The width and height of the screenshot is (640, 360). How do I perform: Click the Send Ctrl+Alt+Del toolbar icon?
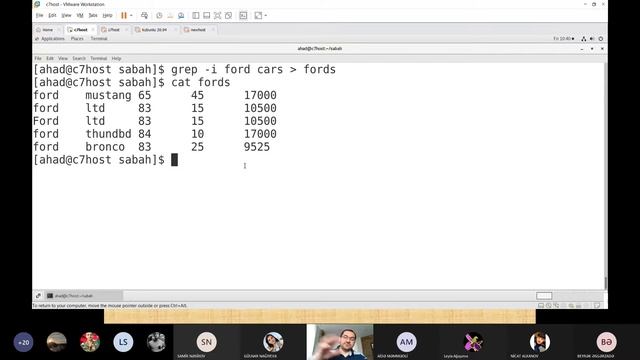click(x=144, y=16)
